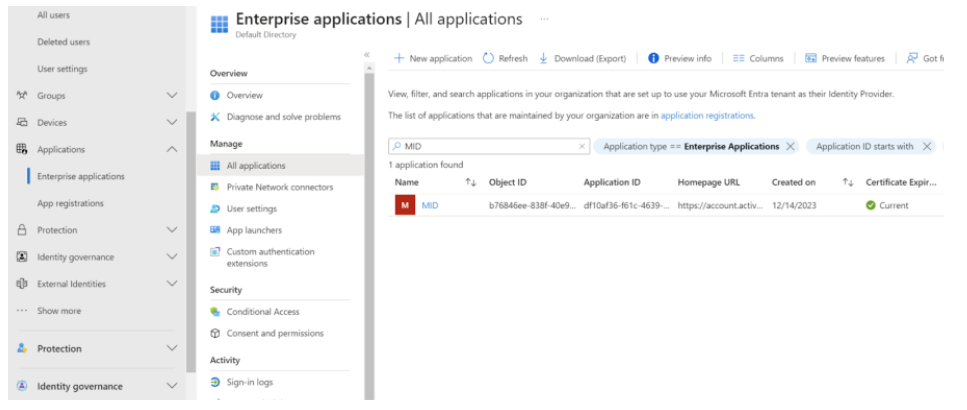Open Conditional Access under Security

click(262, 312)
